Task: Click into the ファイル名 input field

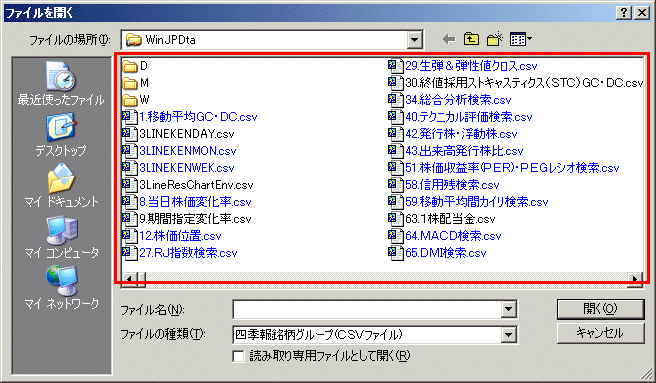Action: click(x=367, y=310)
